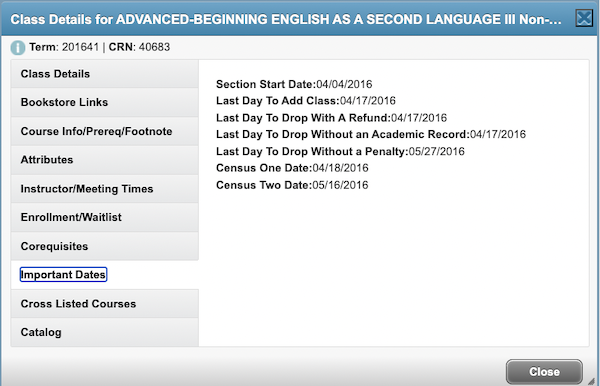Click the Class Details dialog title text
600x386 pixels.
click(286, 19)
